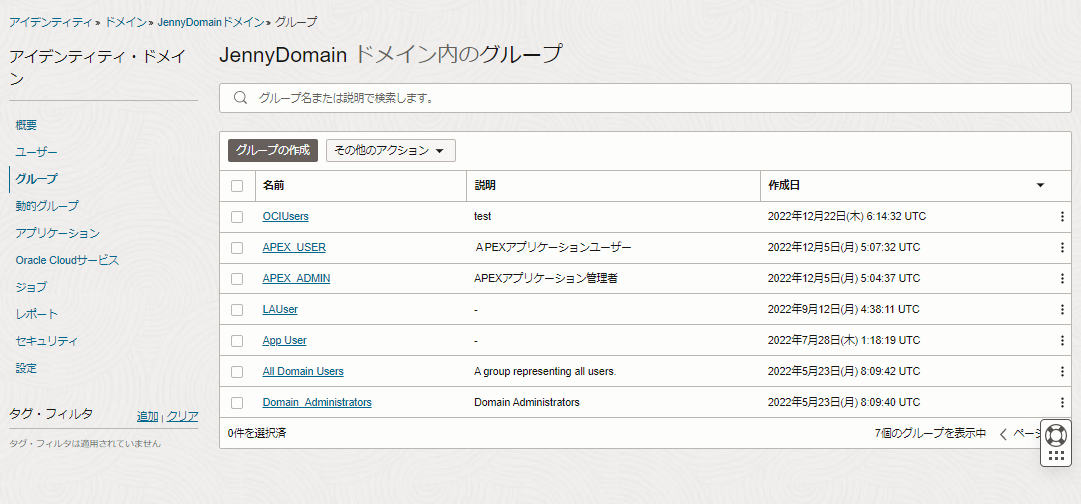Open the ユーザー section in sidebar
1081x504 pixels.
[x=37, y=152]
